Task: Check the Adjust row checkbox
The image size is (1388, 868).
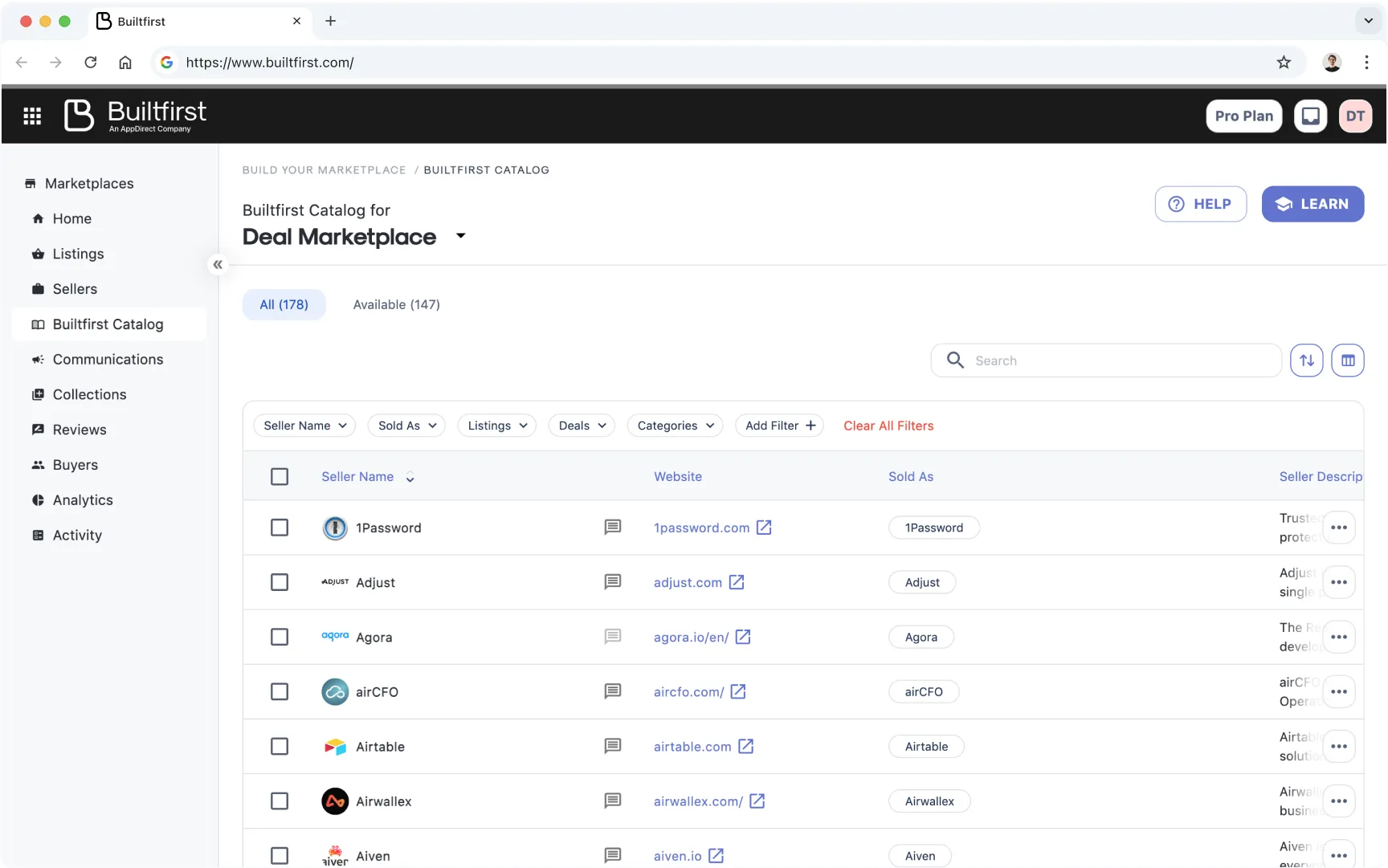Action: coord(280,582)
